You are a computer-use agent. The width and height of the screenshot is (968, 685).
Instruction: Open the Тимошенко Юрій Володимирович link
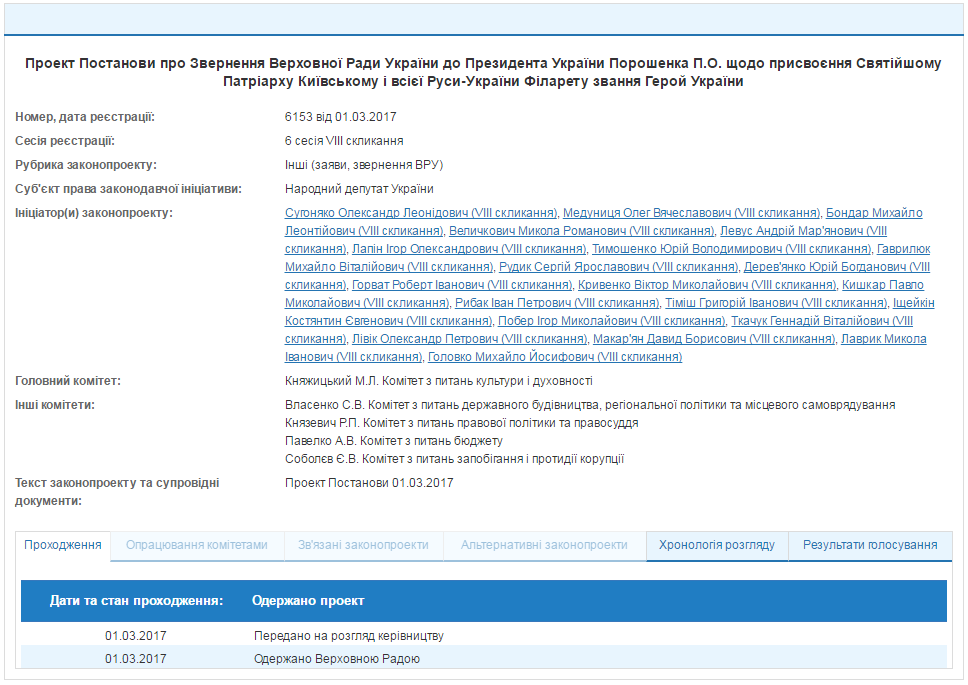731,249
